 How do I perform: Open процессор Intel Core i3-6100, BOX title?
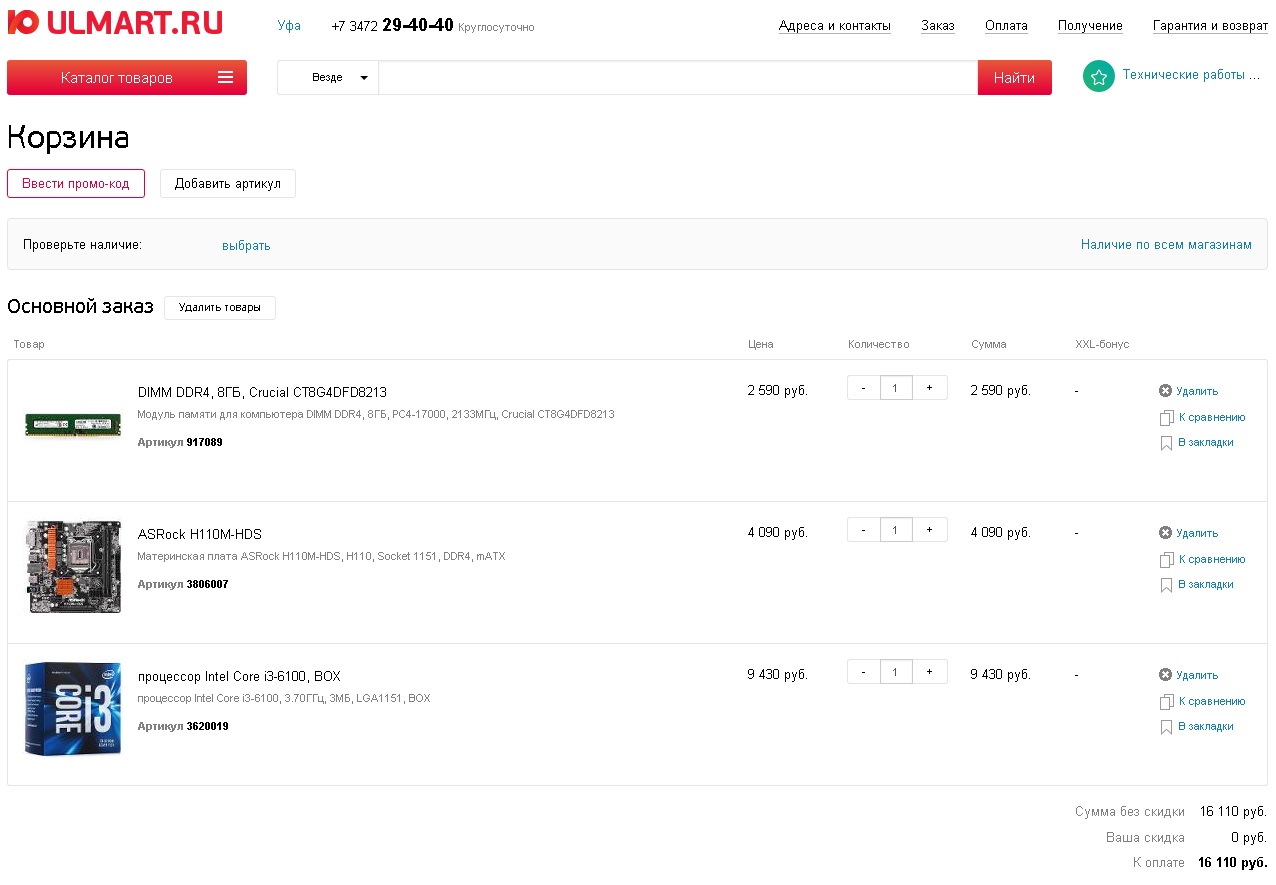(x=239, y=676)
